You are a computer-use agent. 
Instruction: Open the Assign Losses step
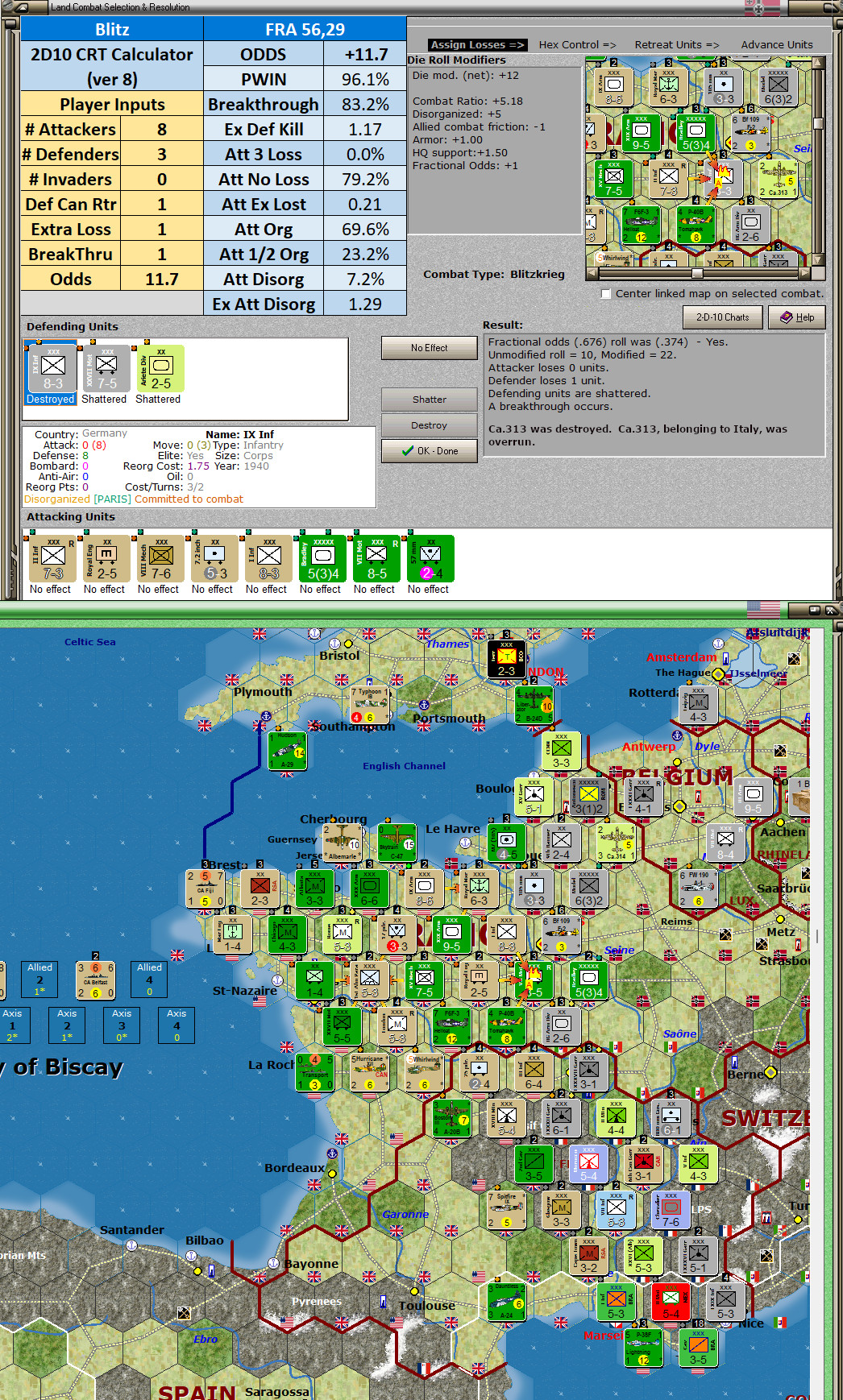click(x=477, y=44)
